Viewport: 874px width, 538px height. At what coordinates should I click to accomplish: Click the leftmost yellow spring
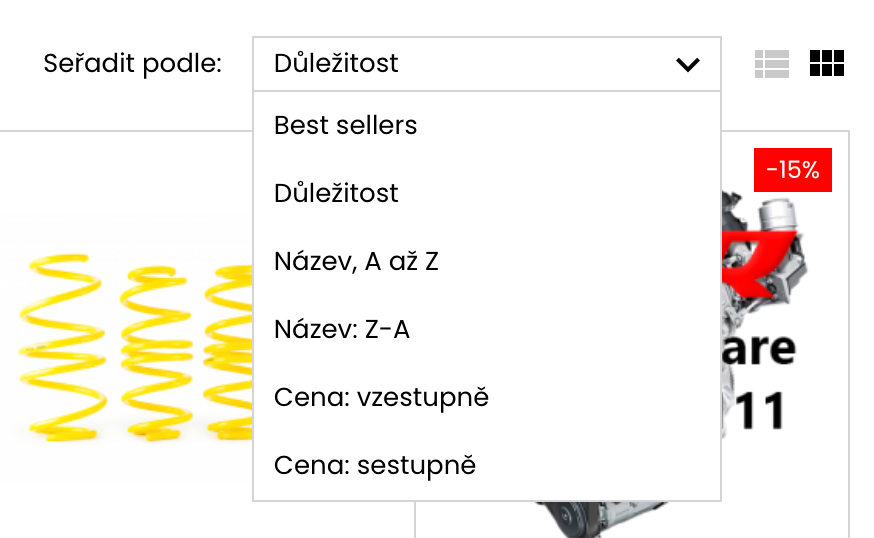click(62, 345)
